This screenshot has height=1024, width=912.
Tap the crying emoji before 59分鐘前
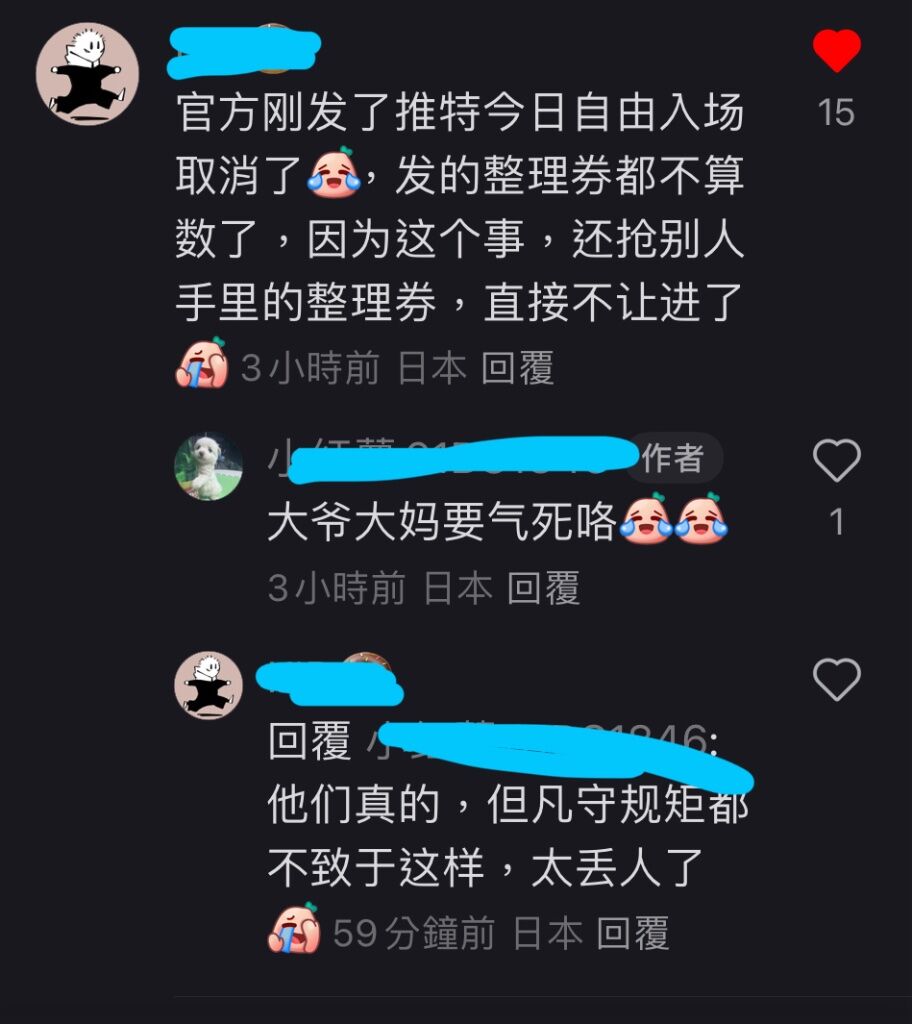tap(294, 928)
